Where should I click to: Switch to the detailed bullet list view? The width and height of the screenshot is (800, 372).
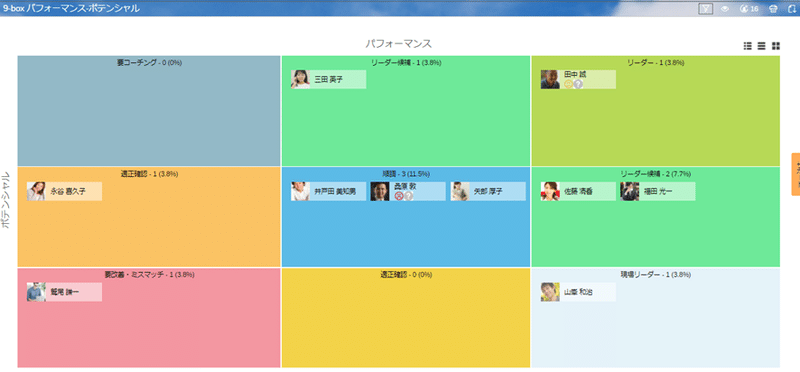[748, 46]
